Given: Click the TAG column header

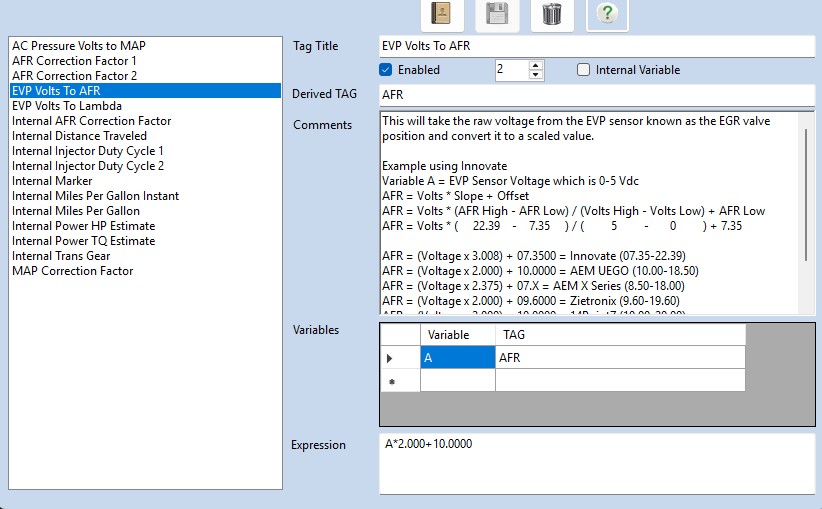Looking at the screenshot, I should click(x=620, y=335).
